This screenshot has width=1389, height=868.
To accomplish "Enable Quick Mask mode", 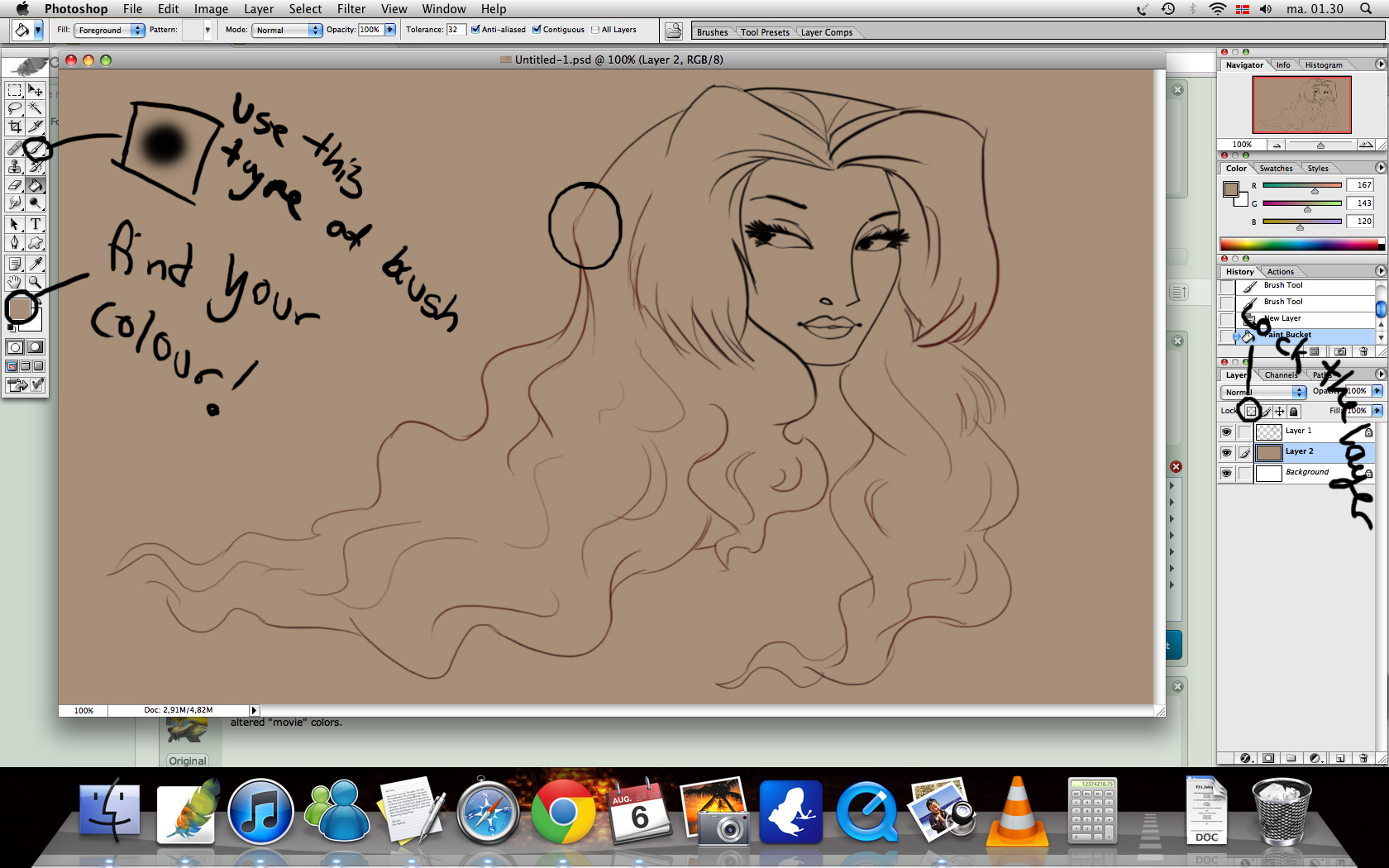I will coord(35,347).
